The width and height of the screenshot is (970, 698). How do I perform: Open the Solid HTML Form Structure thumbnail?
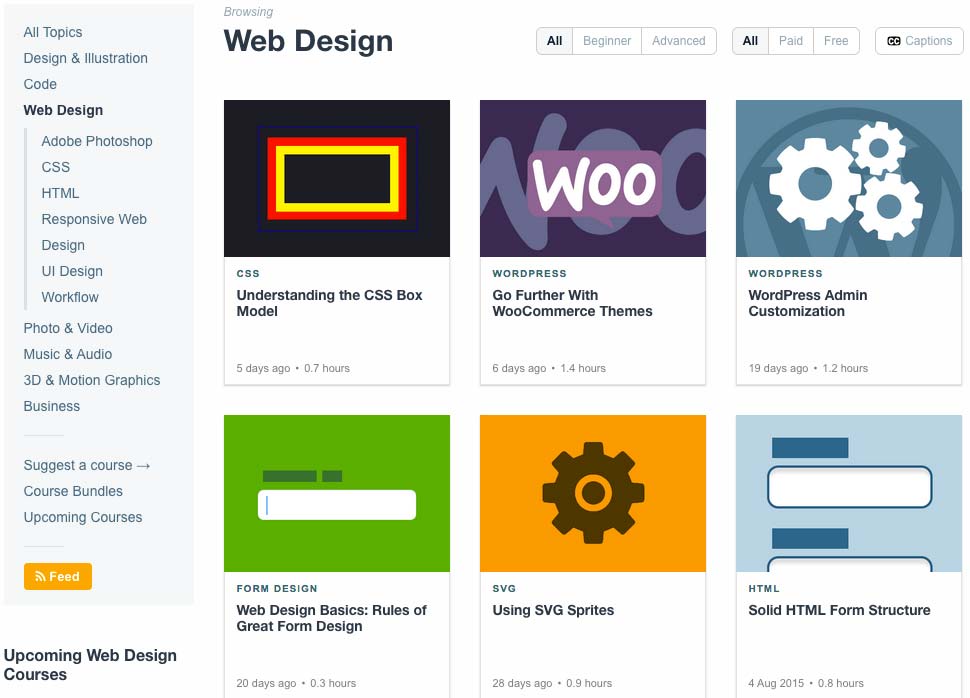pyautogui.click(x=849, y=493)
